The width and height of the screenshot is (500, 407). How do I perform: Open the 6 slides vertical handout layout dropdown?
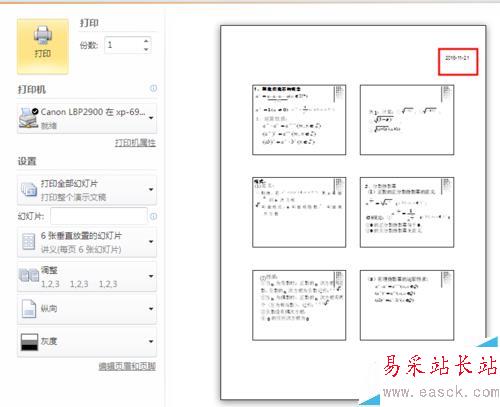(87, 242)
